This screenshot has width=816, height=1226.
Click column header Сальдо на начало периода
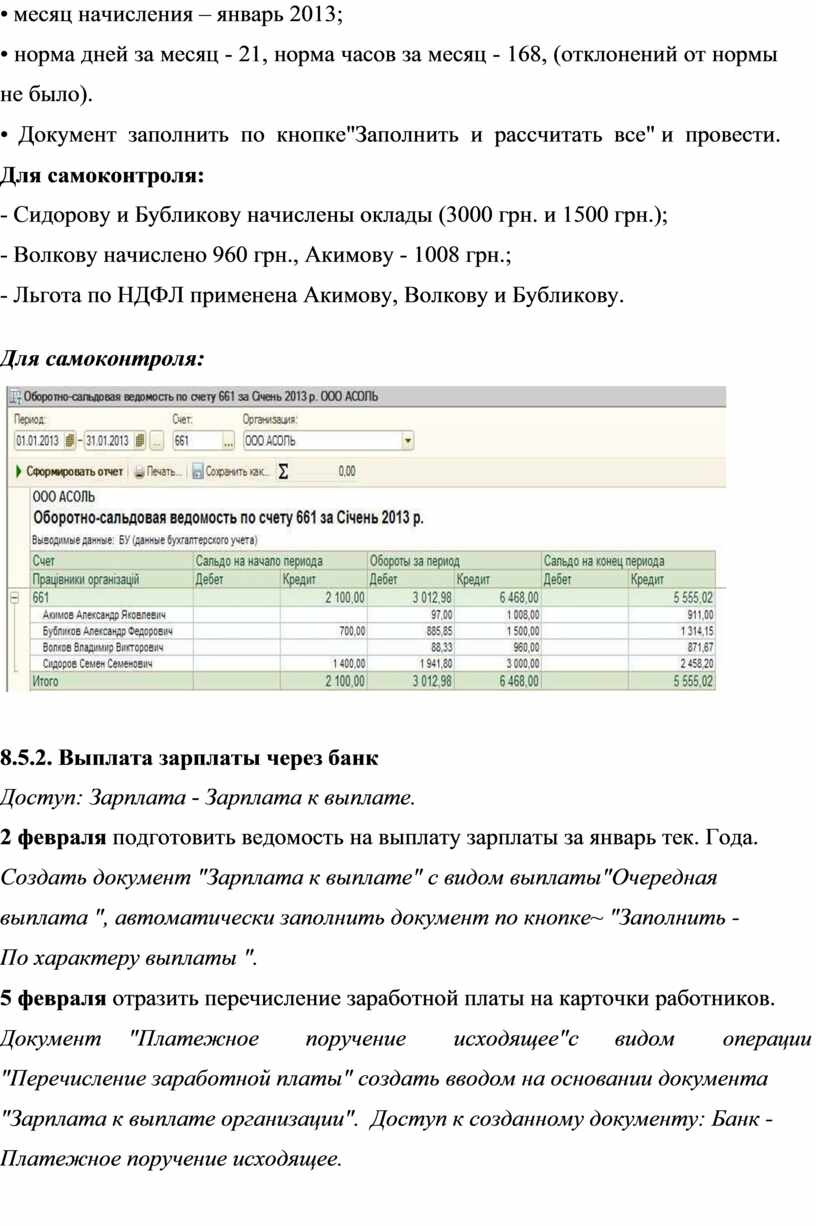[278, 561]
